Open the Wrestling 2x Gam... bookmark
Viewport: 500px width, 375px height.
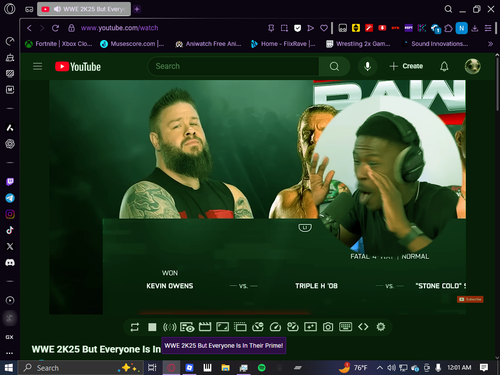[358, 44]
